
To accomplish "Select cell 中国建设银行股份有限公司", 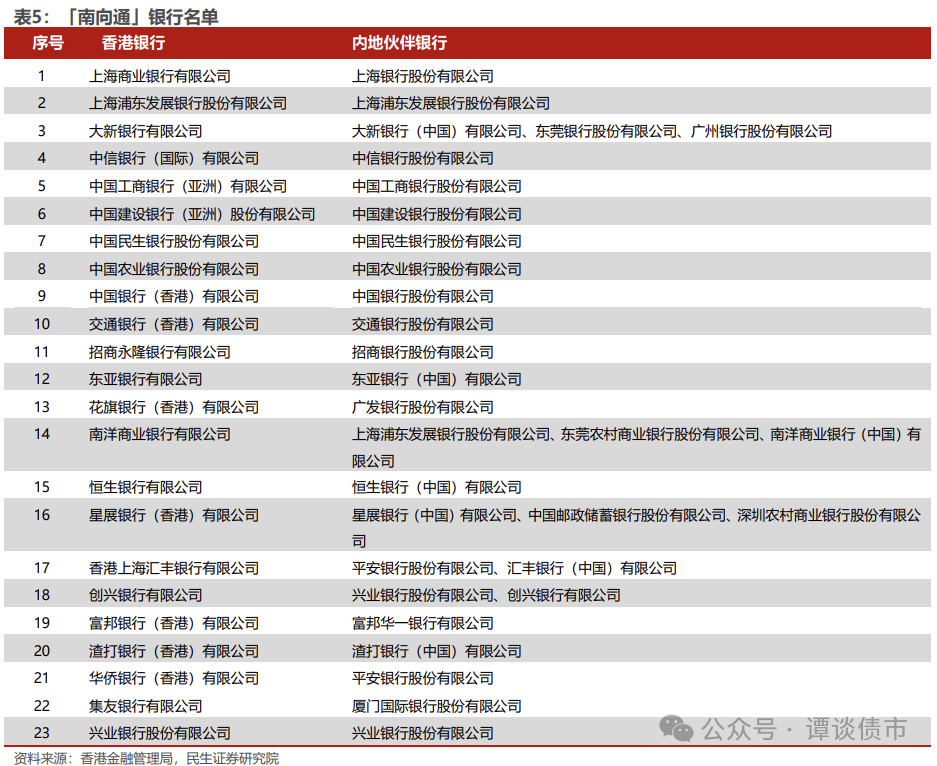I will coord(437,214).
